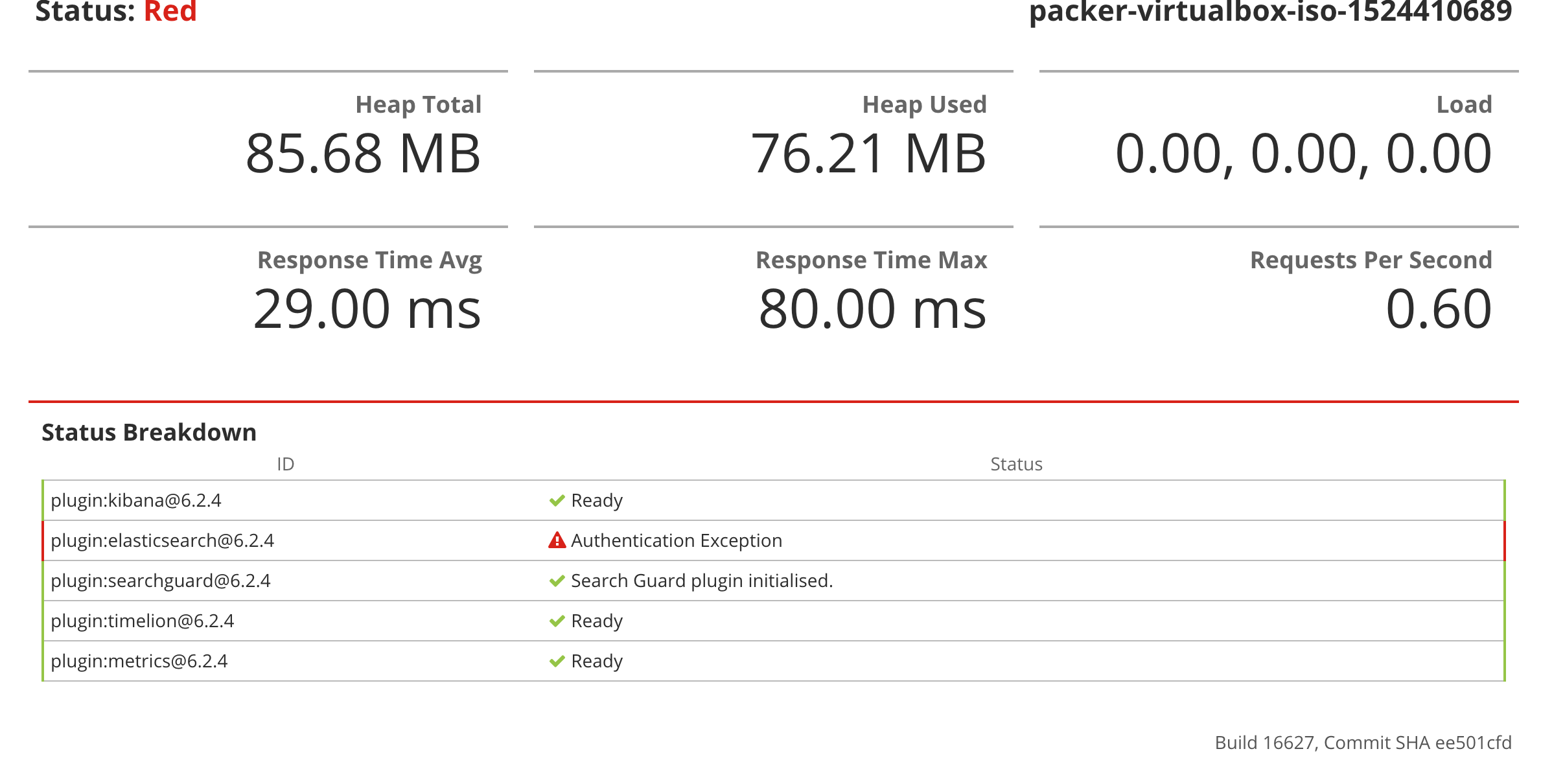Click the Load metric label

(x=1465, y=105)
